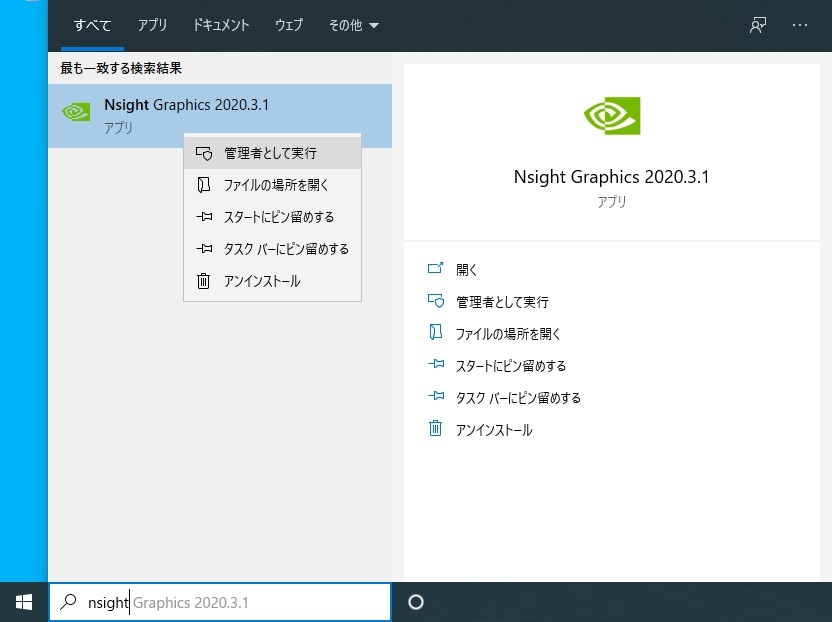The width and height of the screenshot is (832, 622).
Task: Click the NVIDIA icon in the search result row
Action: click(x=76, y=112)
